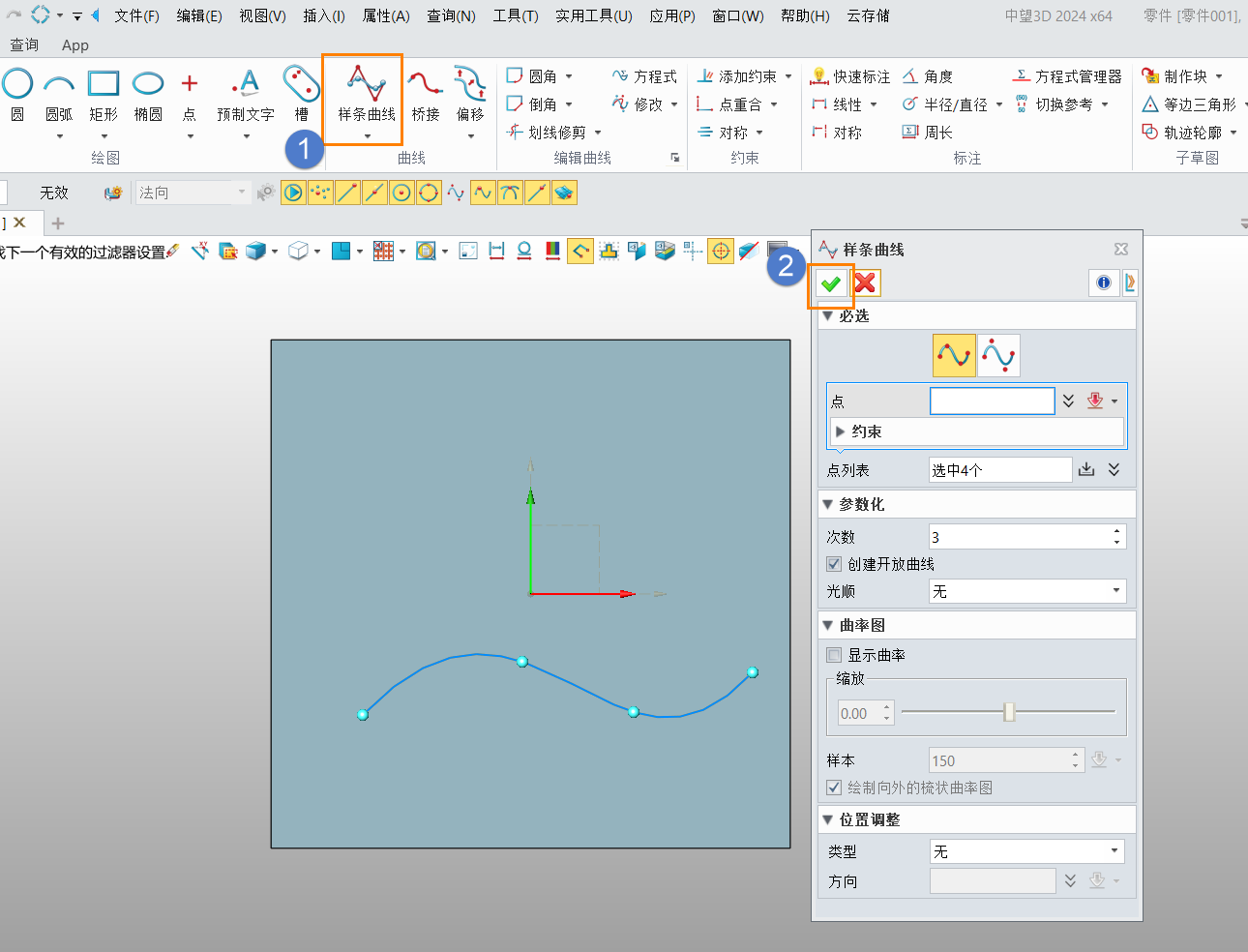Click the 周长 perimeter dimension tool

point(928,133)
